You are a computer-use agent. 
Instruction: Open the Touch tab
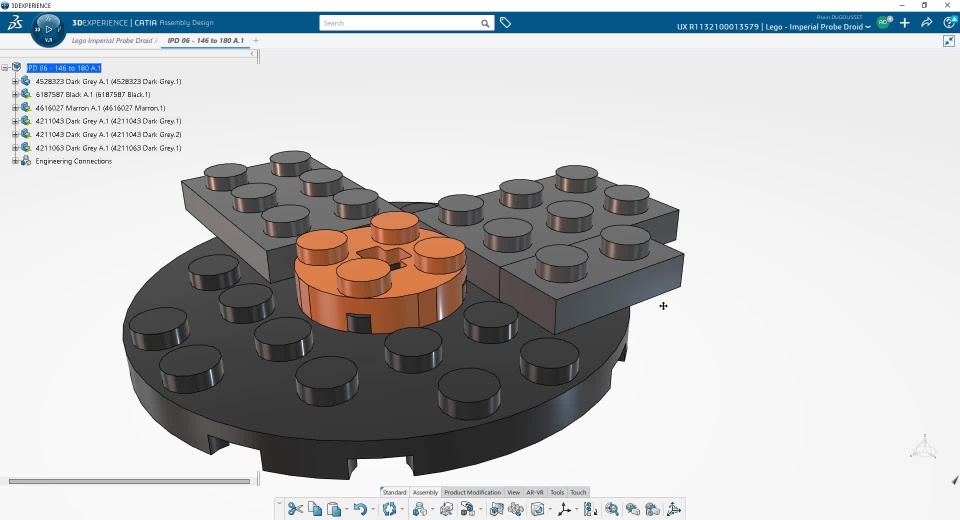point(578,492)
